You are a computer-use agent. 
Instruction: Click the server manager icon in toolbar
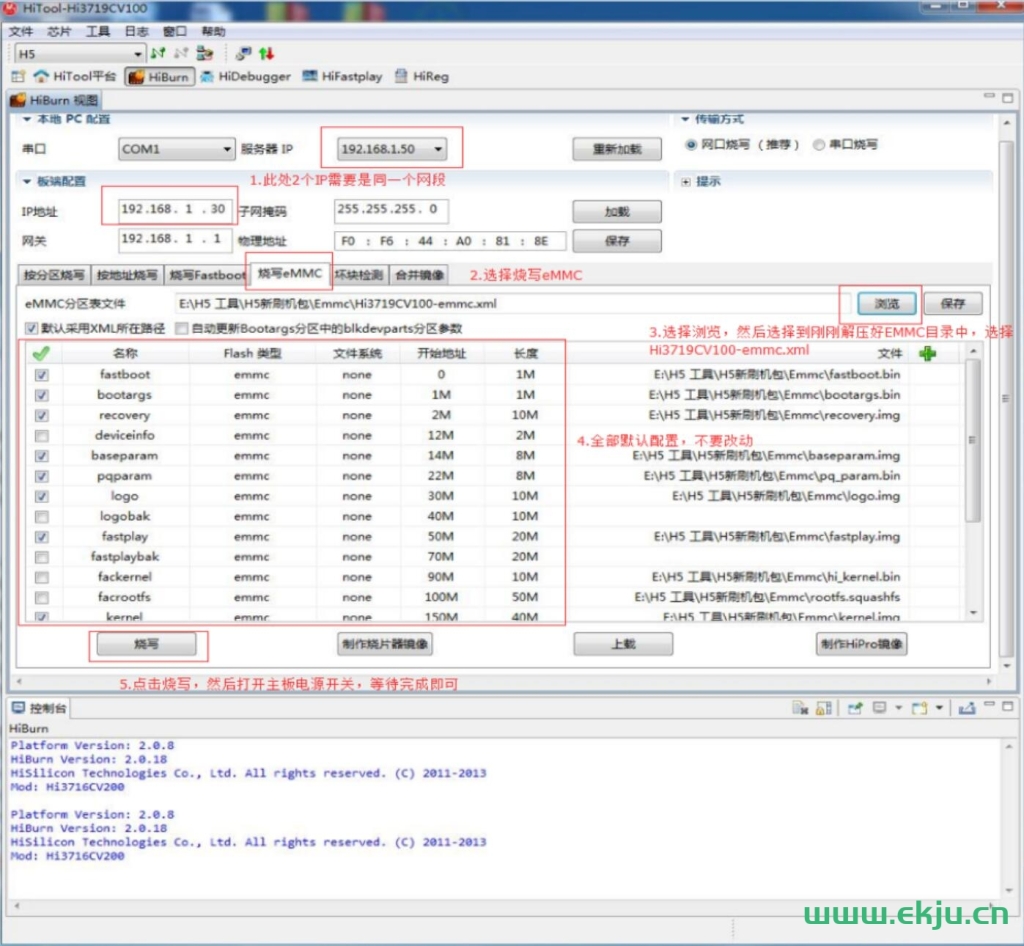pos(204,54)
